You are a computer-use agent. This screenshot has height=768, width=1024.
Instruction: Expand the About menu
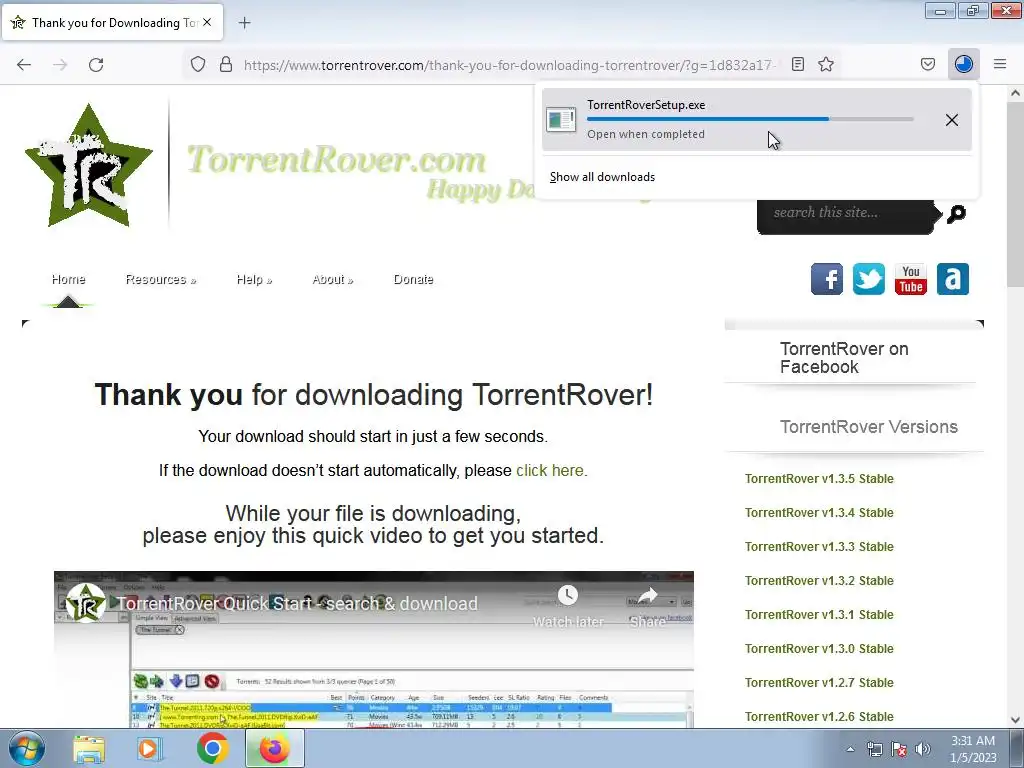332,280
